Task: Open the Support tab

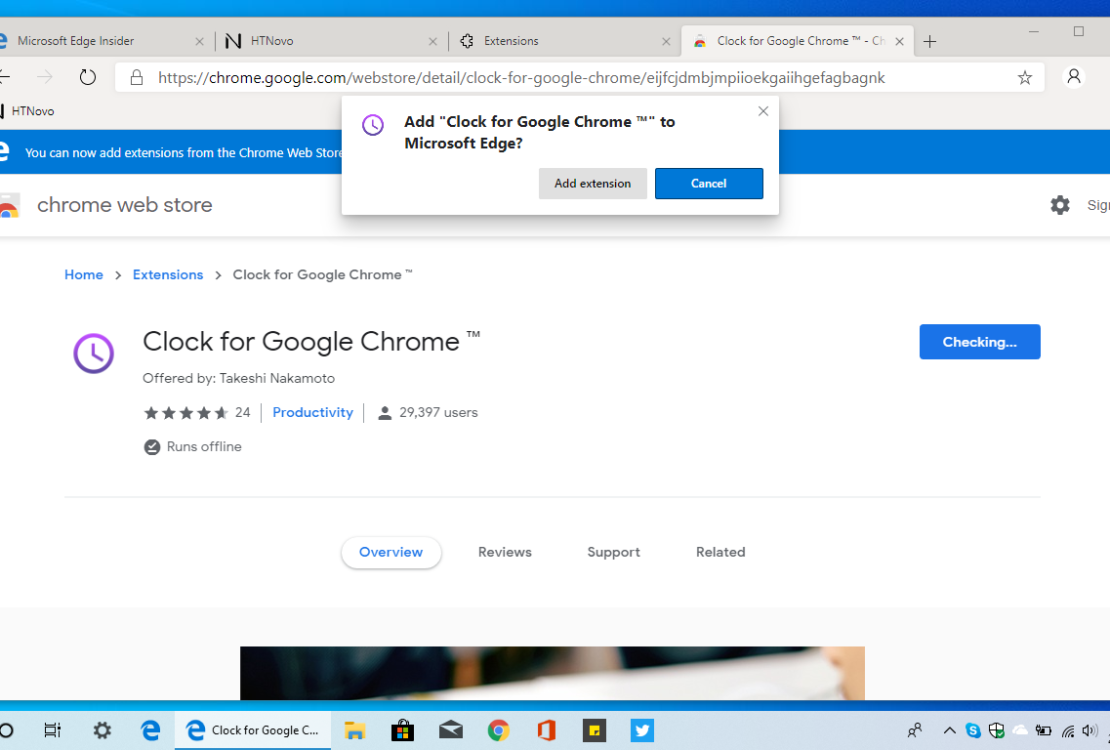Action: click(613, 552)
